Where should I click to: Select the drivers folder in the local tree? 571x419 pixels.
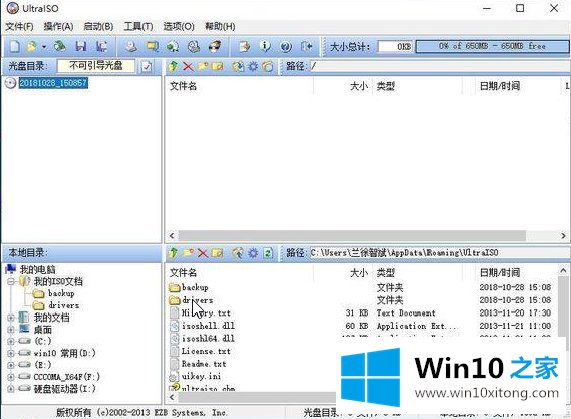coord(63,305)
